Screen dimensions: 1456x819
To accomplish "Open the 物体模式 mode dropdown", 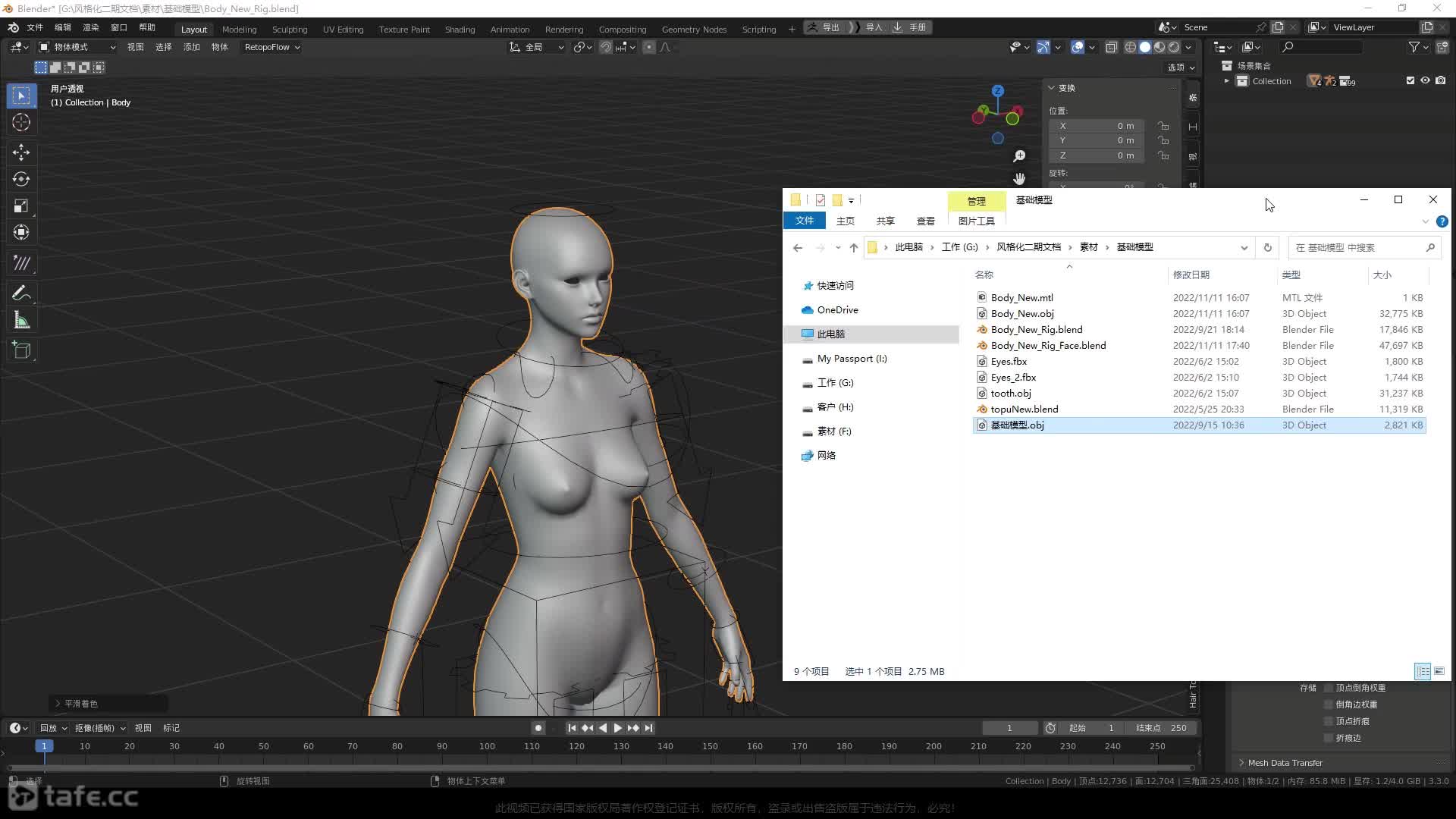I will (x=77, y=47).
